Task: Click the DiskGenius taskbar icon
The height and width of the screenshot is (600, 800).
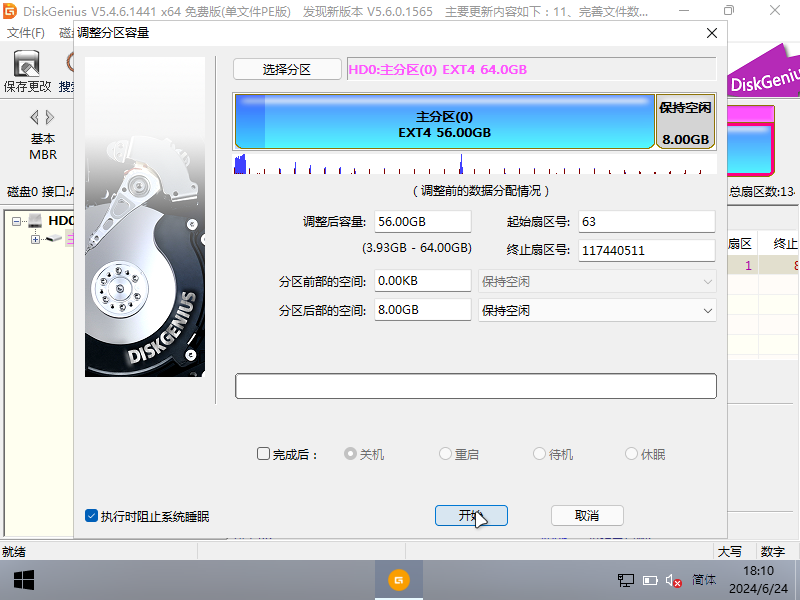Action: [x=398, y=580]
